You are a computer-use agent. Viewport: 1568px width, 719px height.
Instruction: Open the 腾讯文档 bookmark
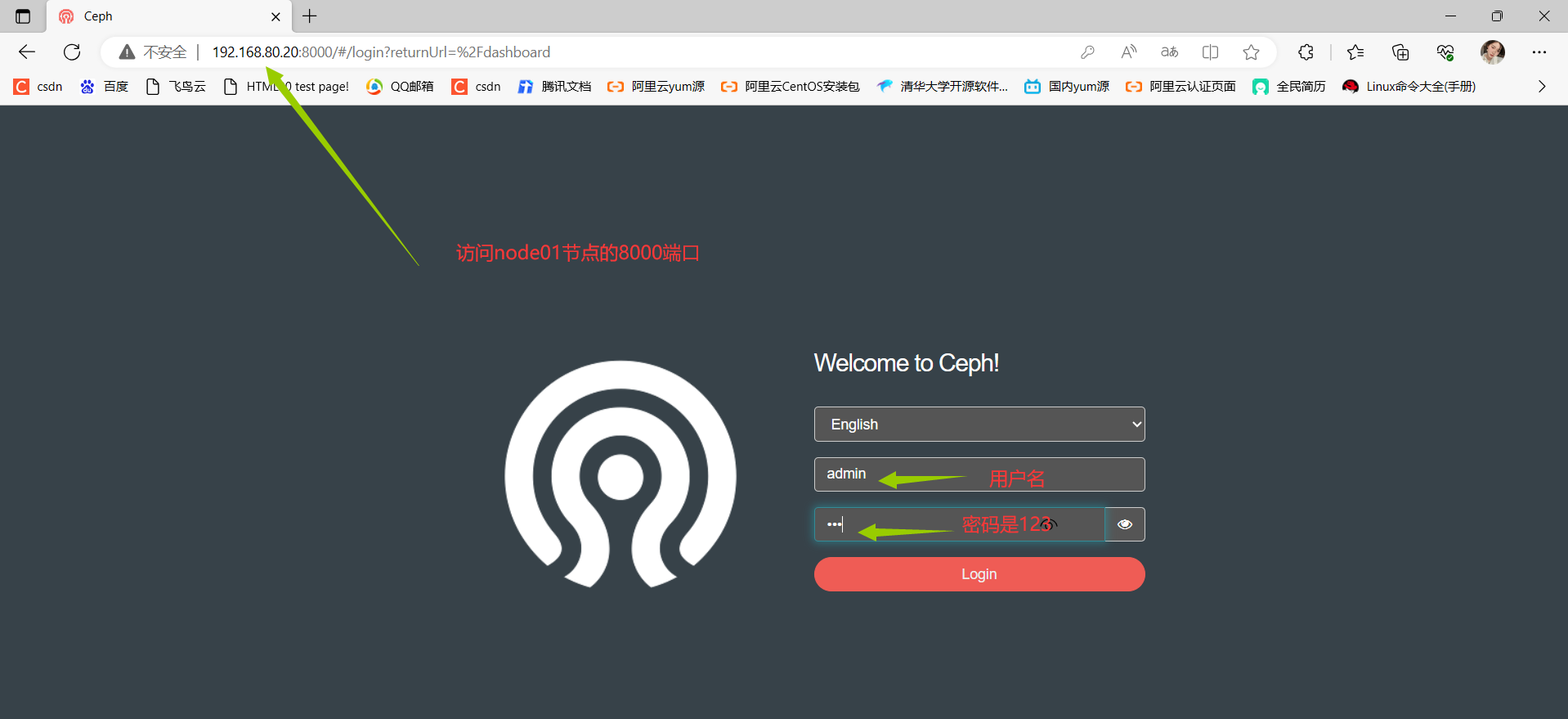(554, 87)
